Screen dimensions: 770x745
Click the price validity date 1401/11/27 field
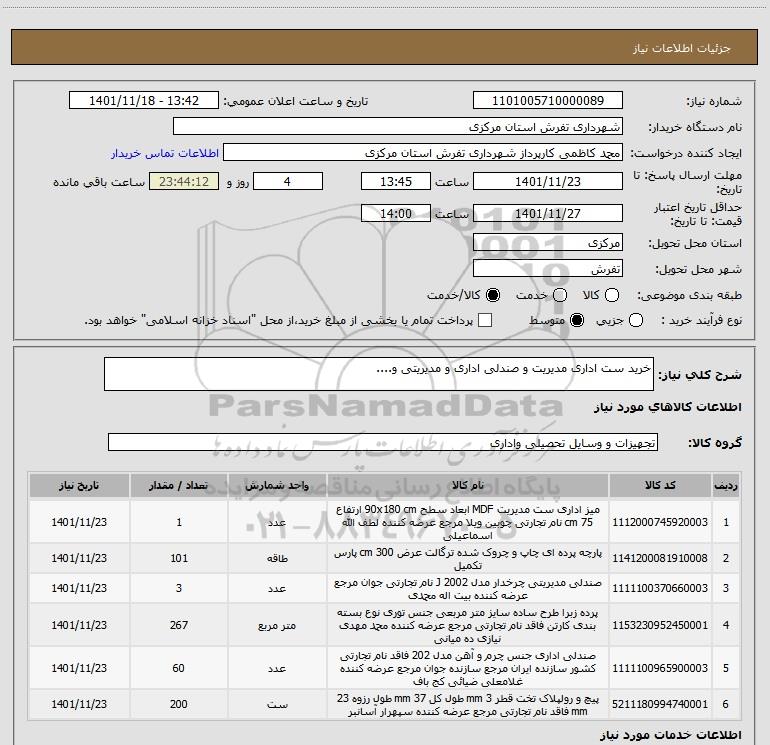coord(548,214)
